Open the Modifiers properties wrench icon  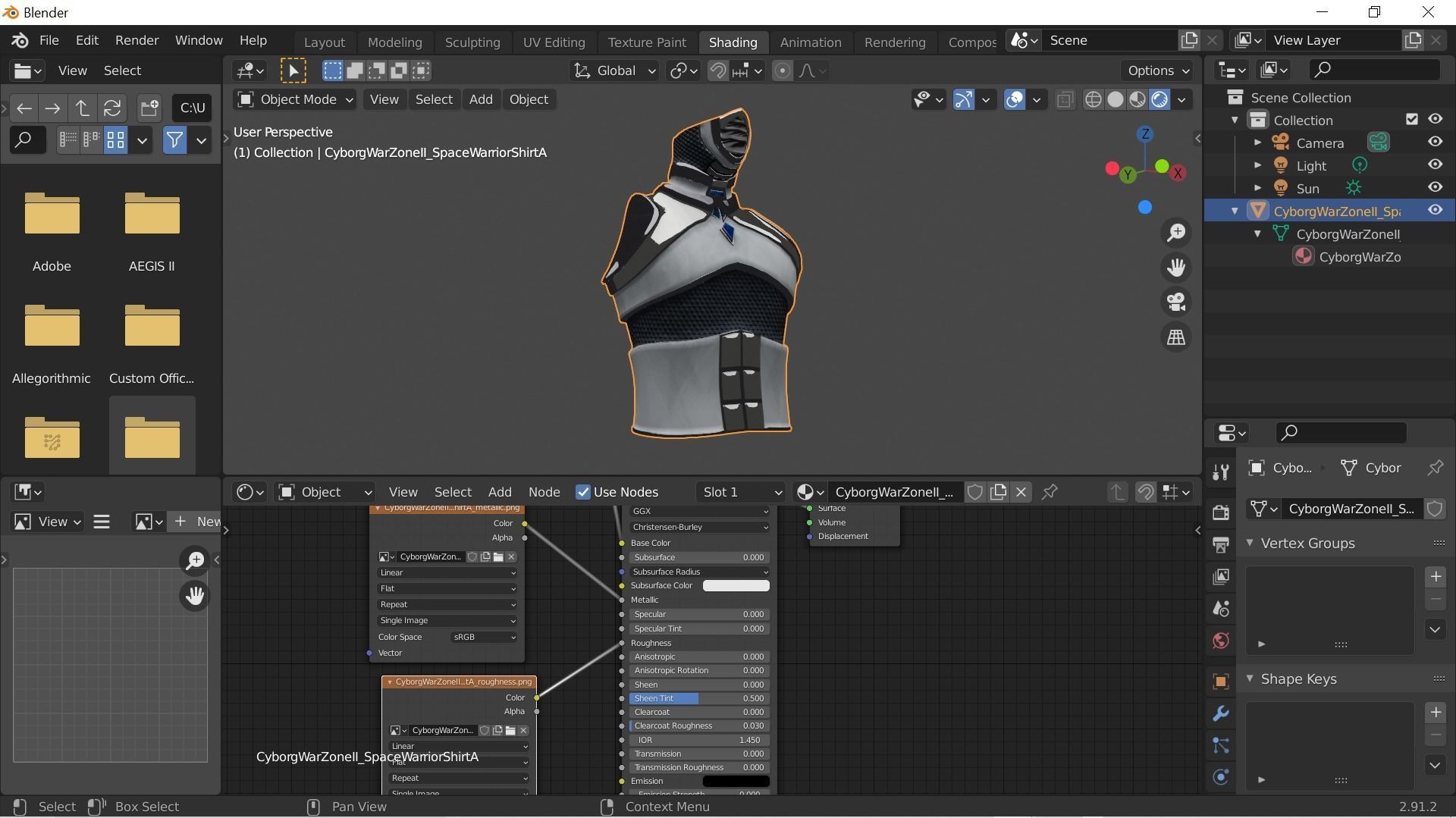pyautogui.click(x=1220, y=713)
